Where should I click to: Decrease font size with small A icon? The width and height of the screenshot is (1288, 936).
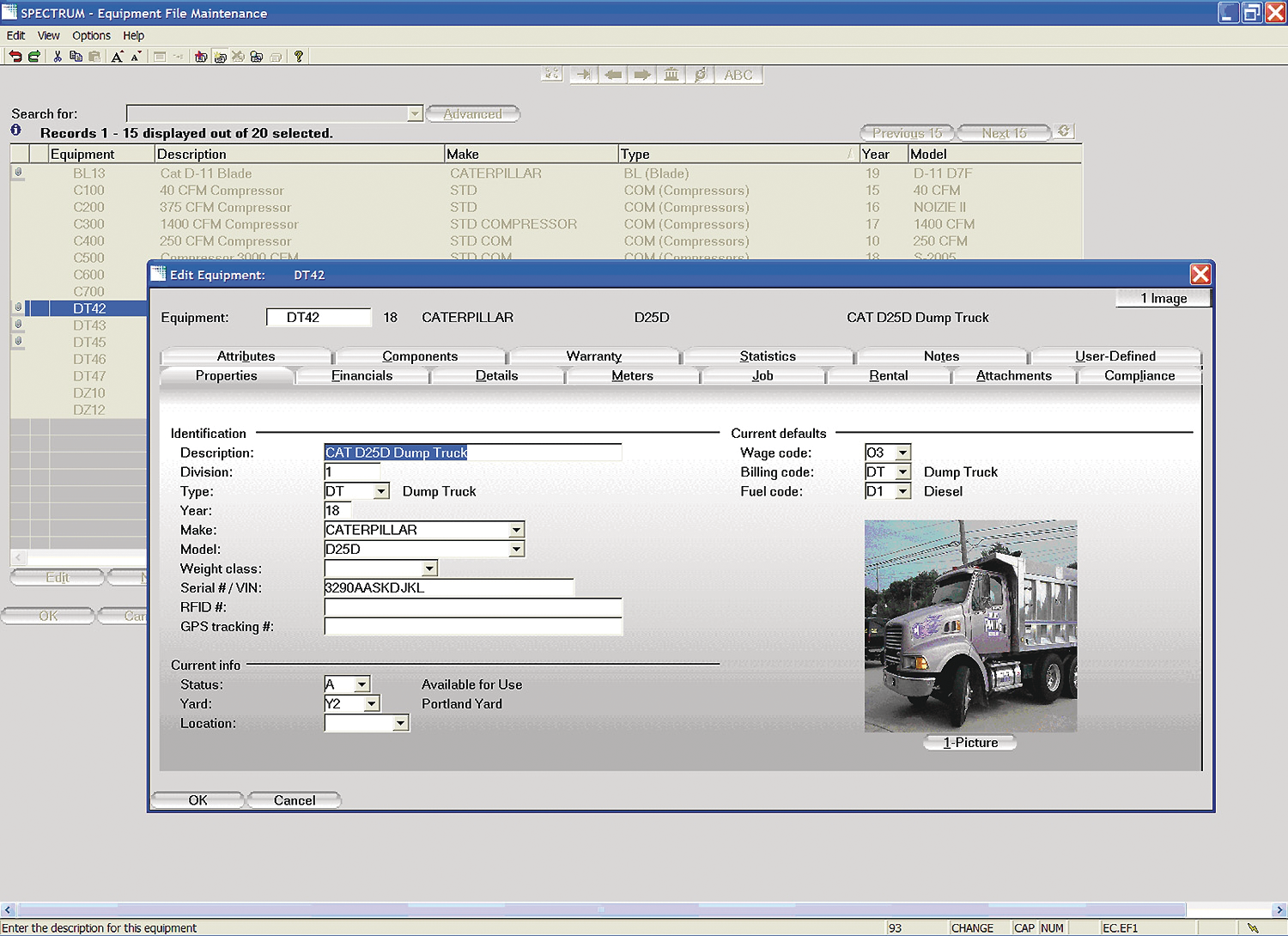pos(136,57)
